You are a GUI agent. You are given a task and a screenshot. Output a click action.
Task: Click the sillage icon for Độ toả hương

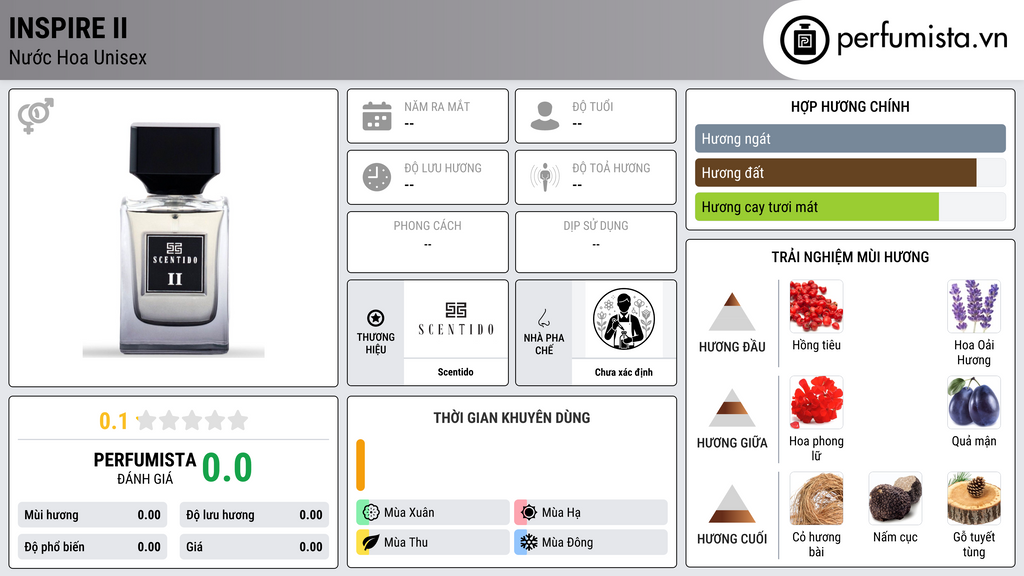[x=545, y=177]
